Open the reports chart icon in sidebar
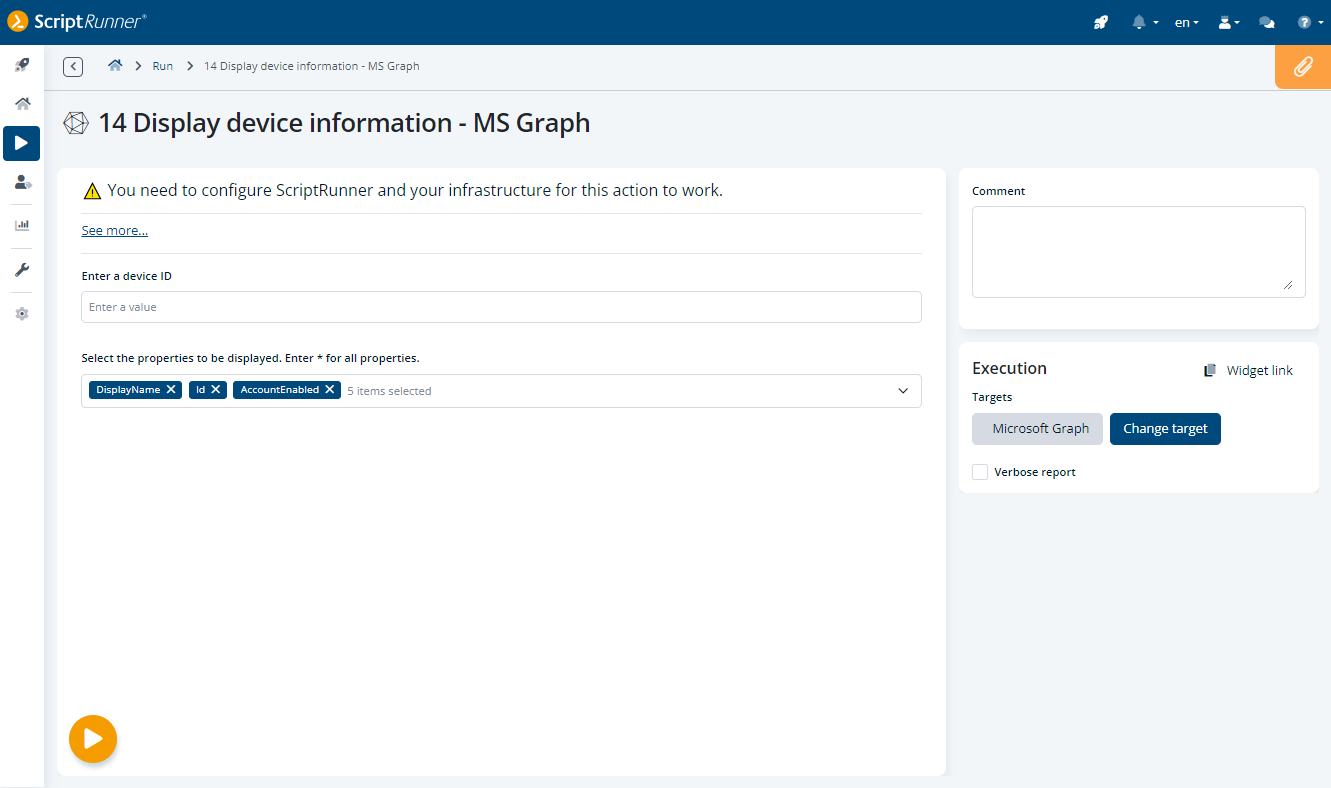Viewport: 1331px width, 788px height. (22, 225)
